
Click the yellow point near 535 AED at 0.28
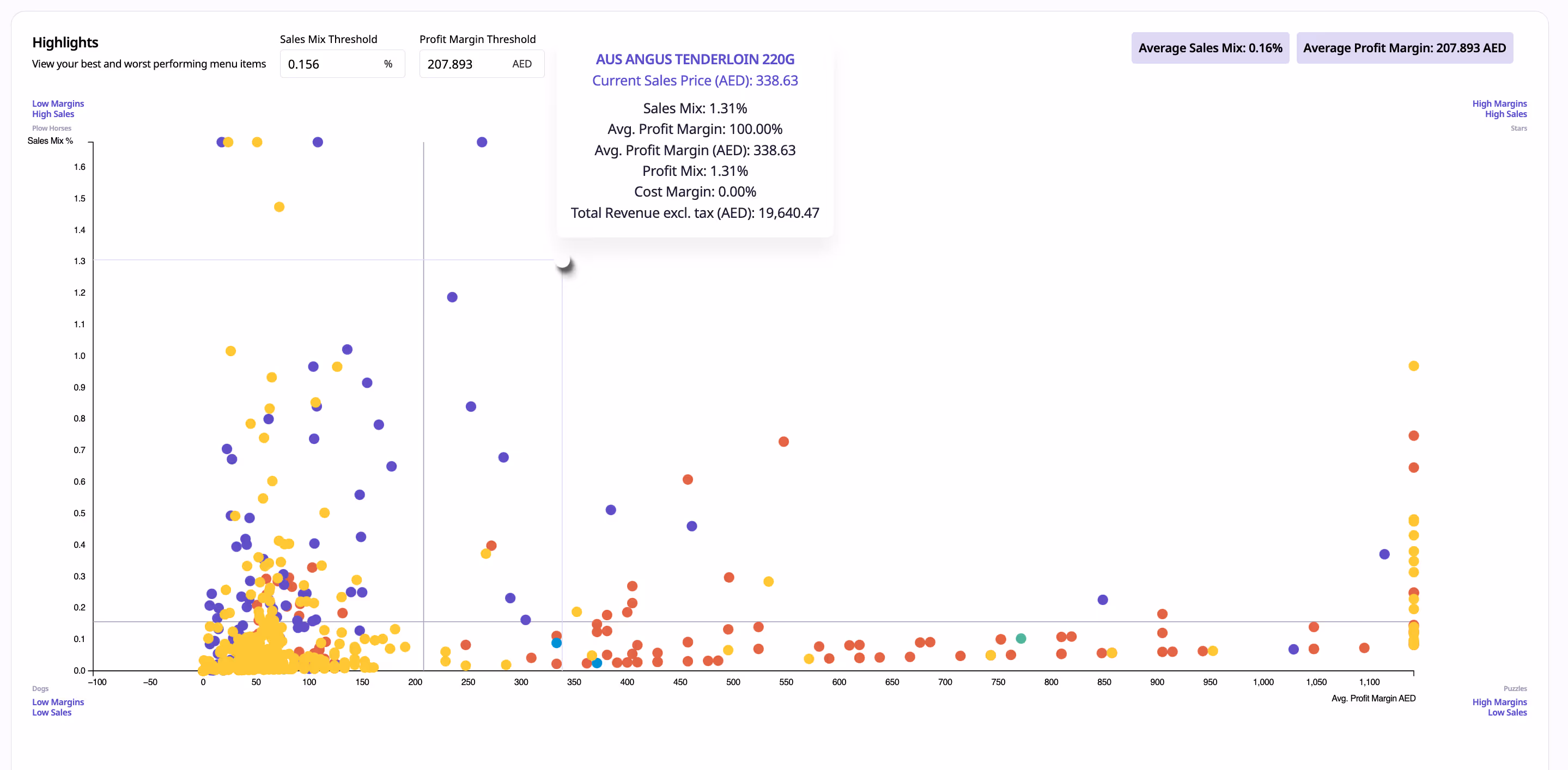pyautogui.click(x=768, y=582)
